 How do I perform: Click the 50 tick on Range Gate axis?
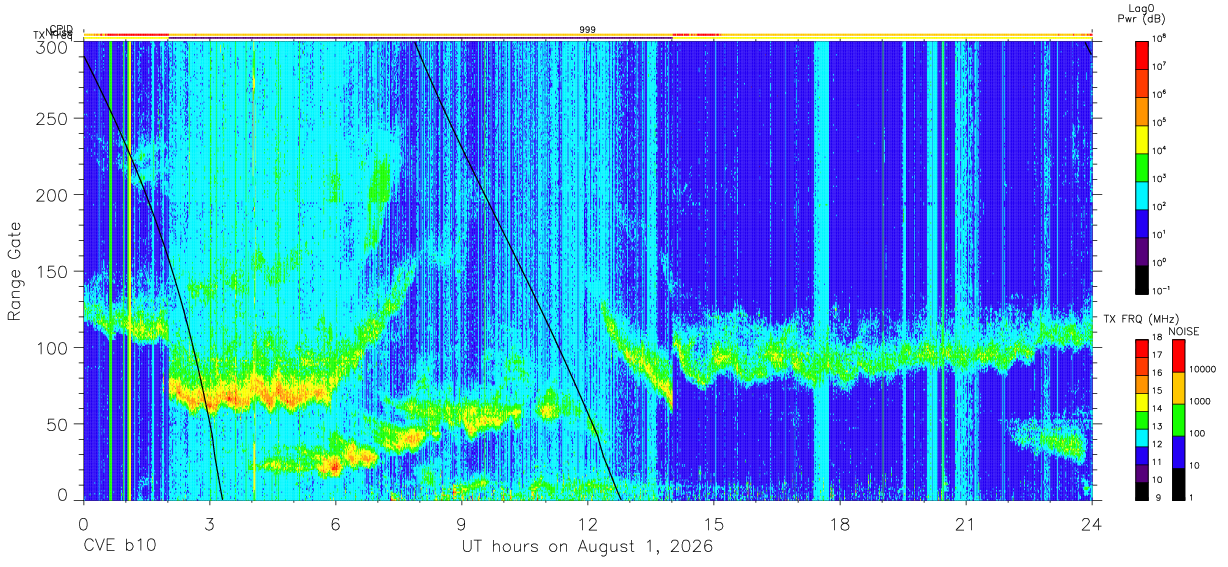[57, 423]
